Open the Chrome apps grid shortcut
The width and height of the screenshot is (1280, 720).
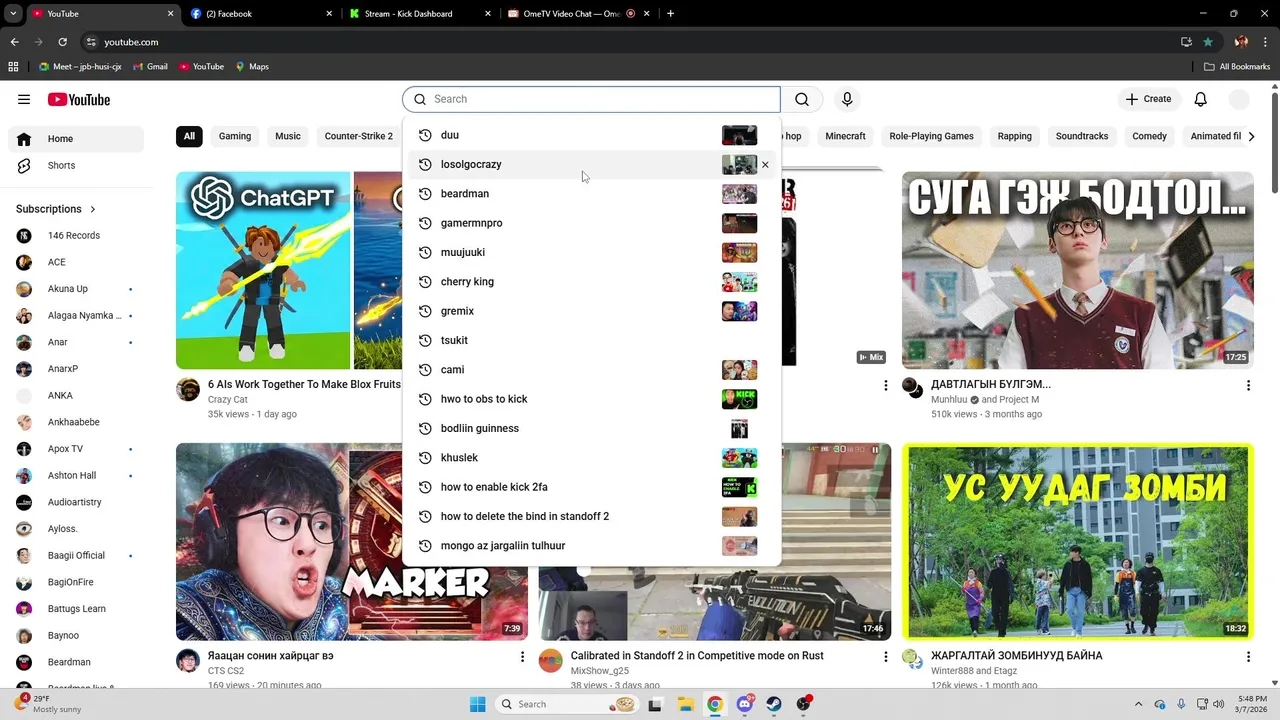pos(13,66)
